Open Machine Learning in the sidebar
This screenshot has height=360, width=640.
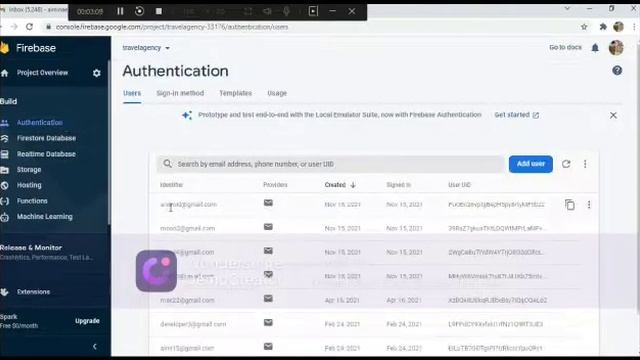tap(44, 217)
